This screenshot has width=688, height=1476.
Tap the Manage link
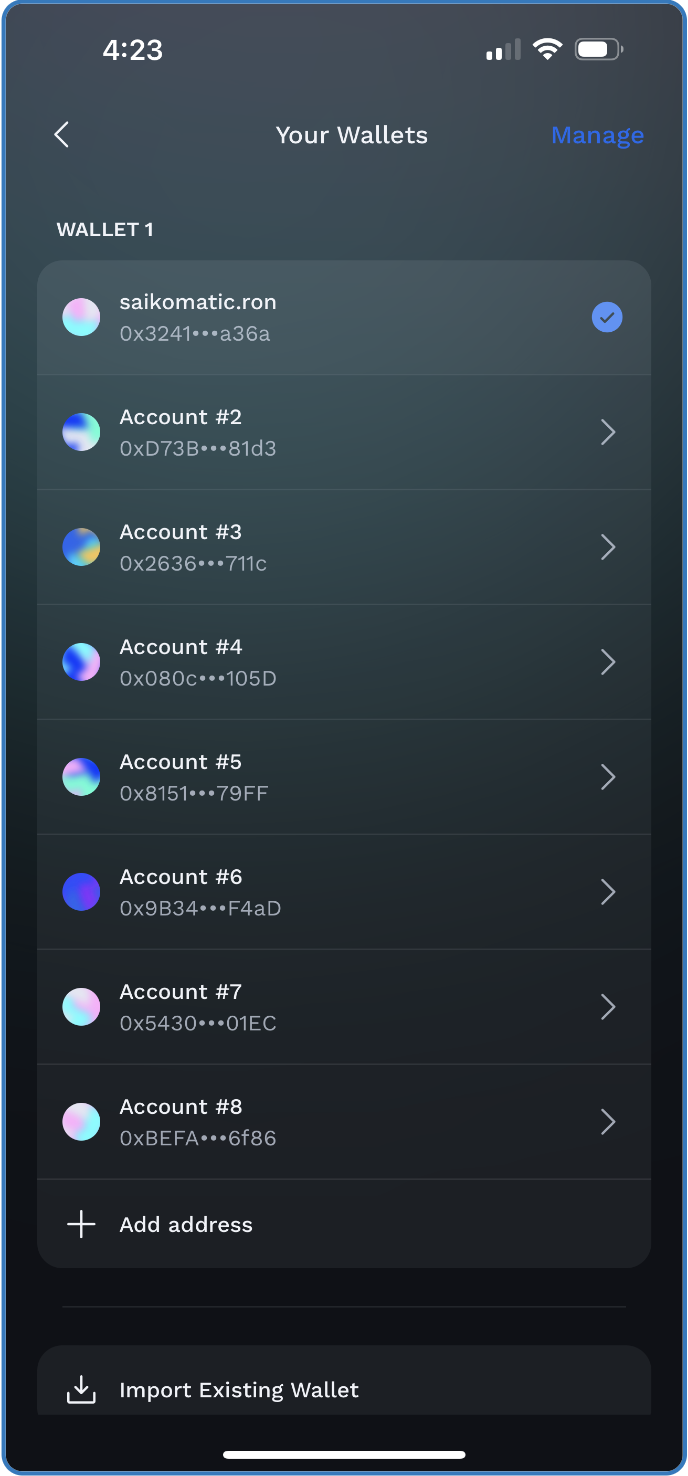(597, 135)
